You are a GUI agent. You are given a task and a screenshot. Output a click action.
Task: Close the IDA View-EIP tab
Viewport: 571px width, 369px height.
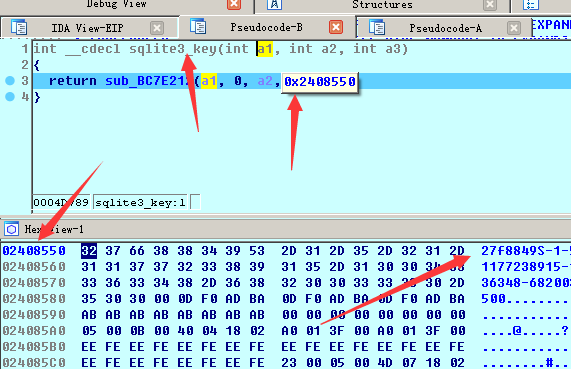point(157,28)
